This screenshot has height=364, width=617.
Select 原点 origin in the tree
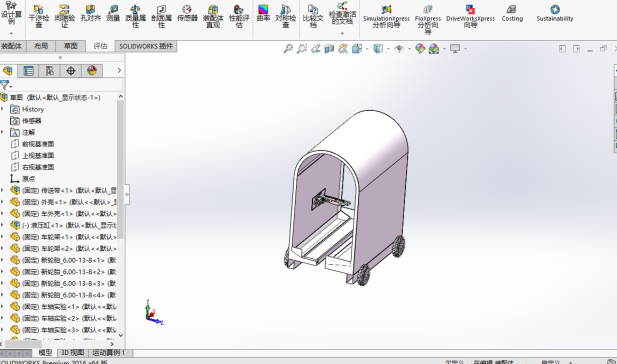pos(28,179)
